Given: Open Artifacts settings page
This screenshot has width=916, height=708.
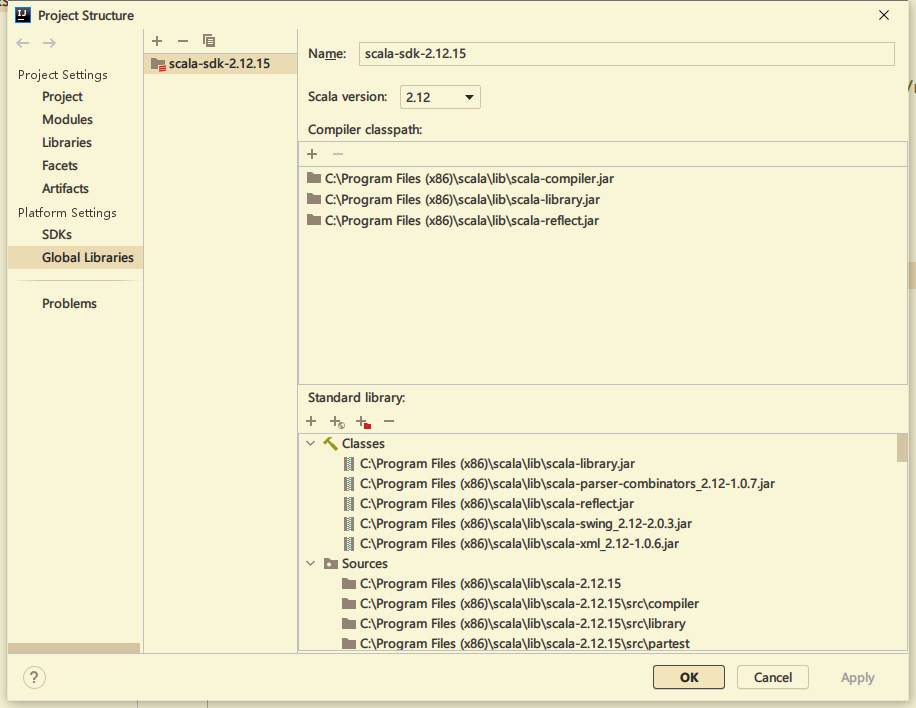Looking at the screenshot, I should [x=65, y=189].
